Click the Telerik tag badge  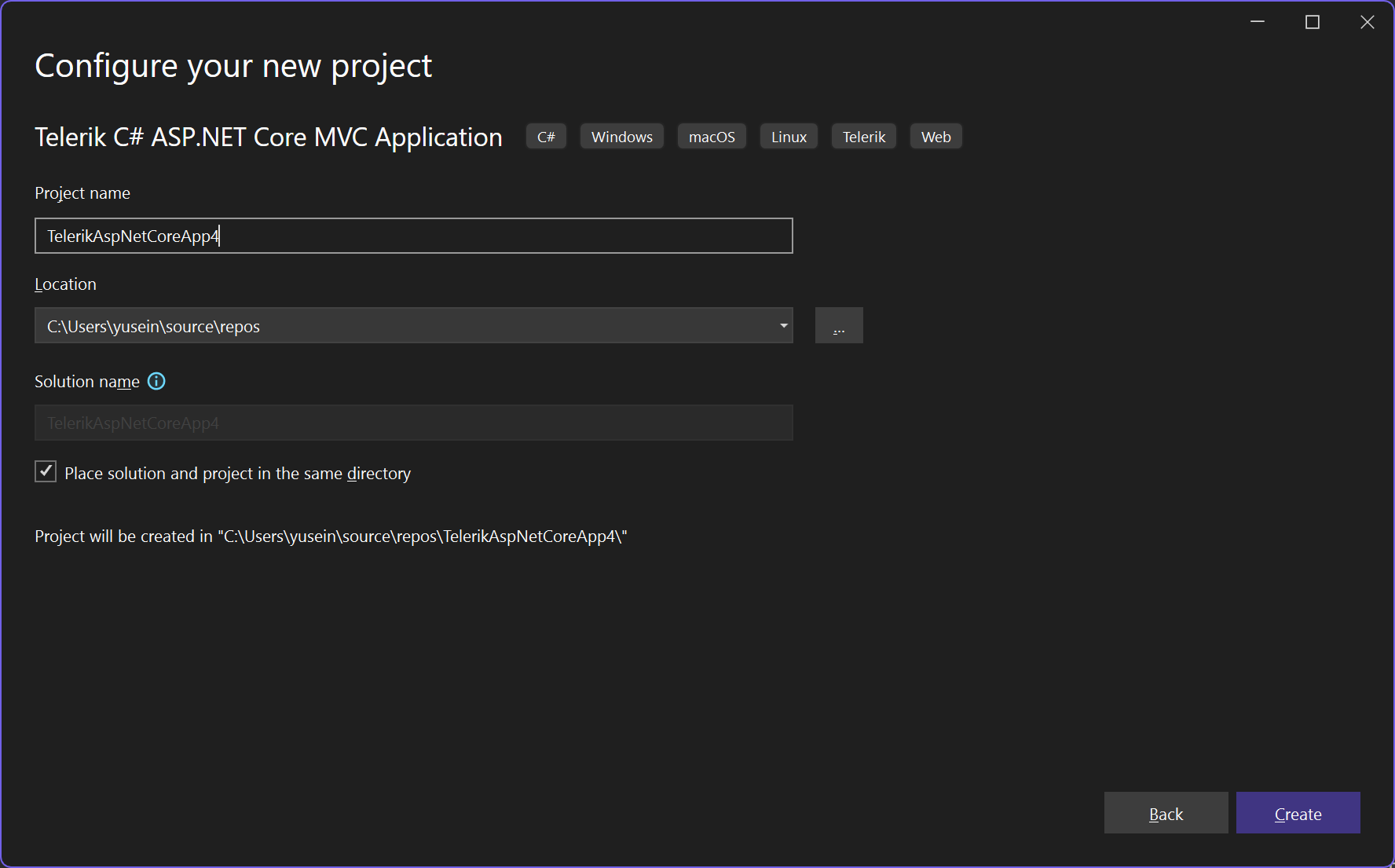tap(863, 137)
